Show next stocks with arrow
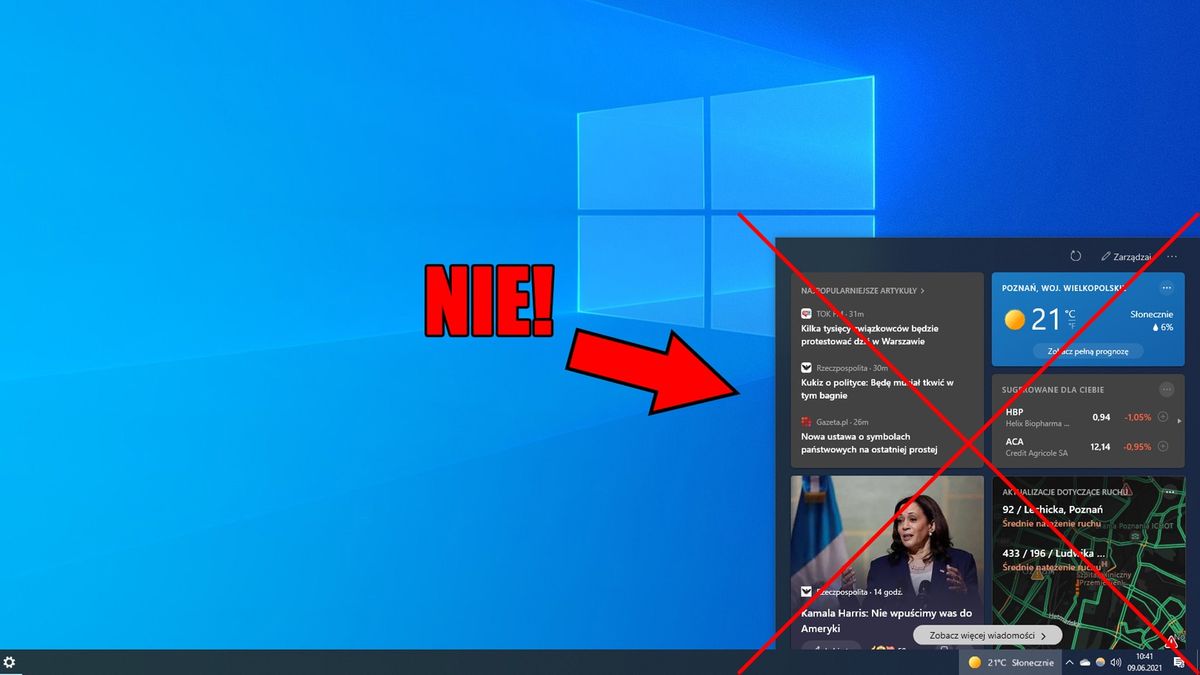1200x675 pixels. coord(1179,421)
